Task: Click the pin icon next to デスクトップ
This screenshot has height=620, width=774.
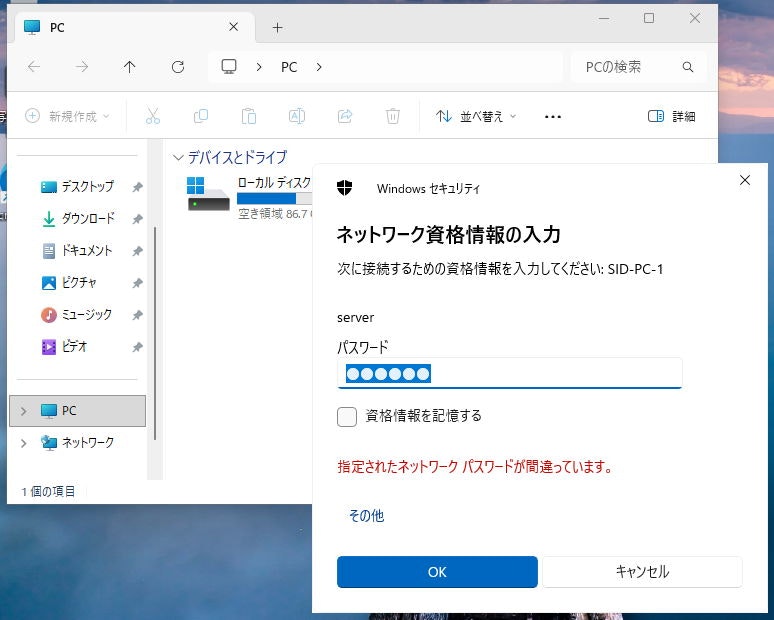Action: point(138,187)
